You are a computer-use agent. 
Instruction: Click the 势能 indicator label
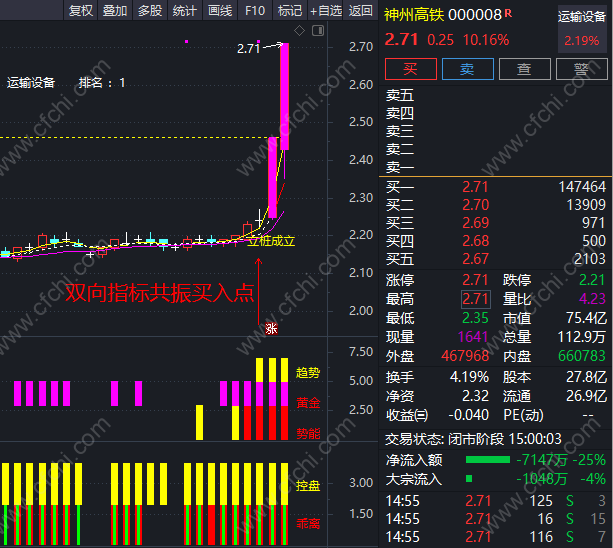click(x=308, y=433)
